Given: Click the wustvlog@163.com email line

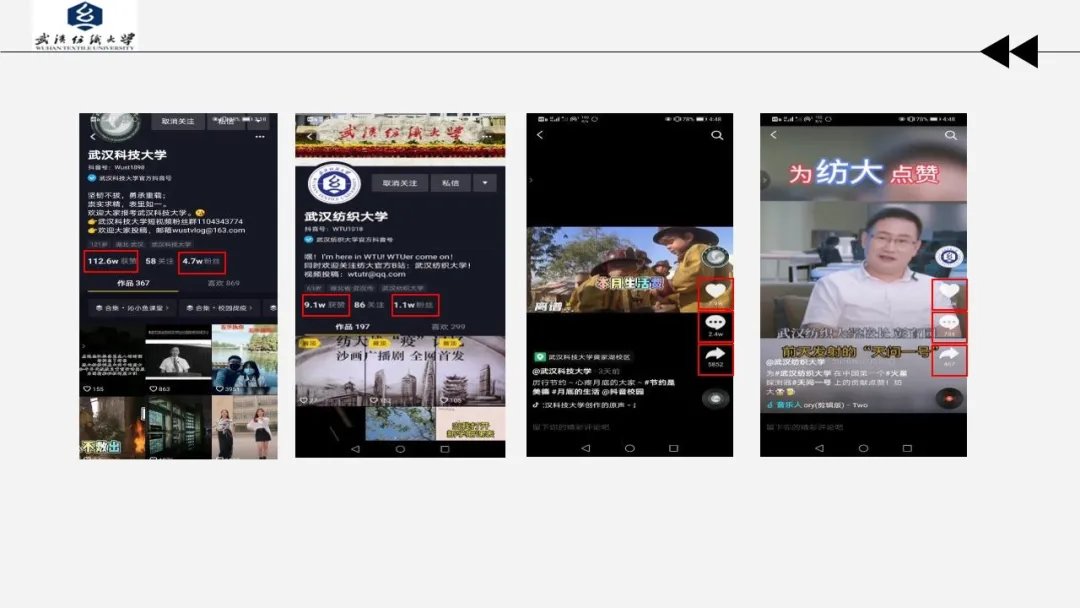Looking at the screenshot, I should pyautogui.click(x=167, y=231).
